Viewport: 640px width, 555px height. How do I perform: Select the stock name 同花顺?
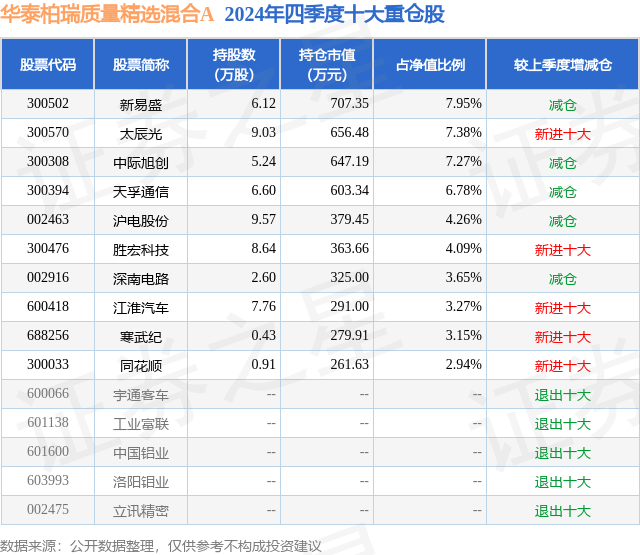[x=141, y=366]
